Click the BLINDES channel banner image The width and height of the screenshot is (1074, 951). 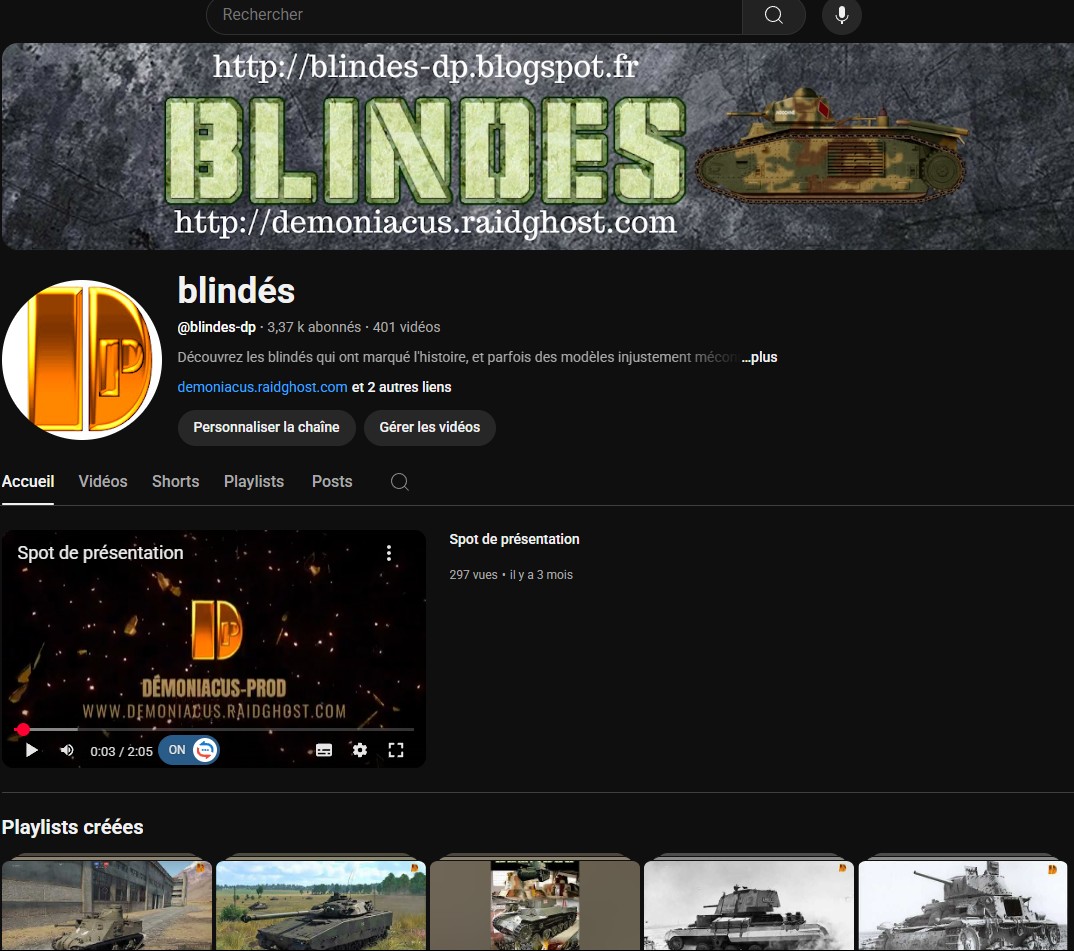(x=537, y=146)
